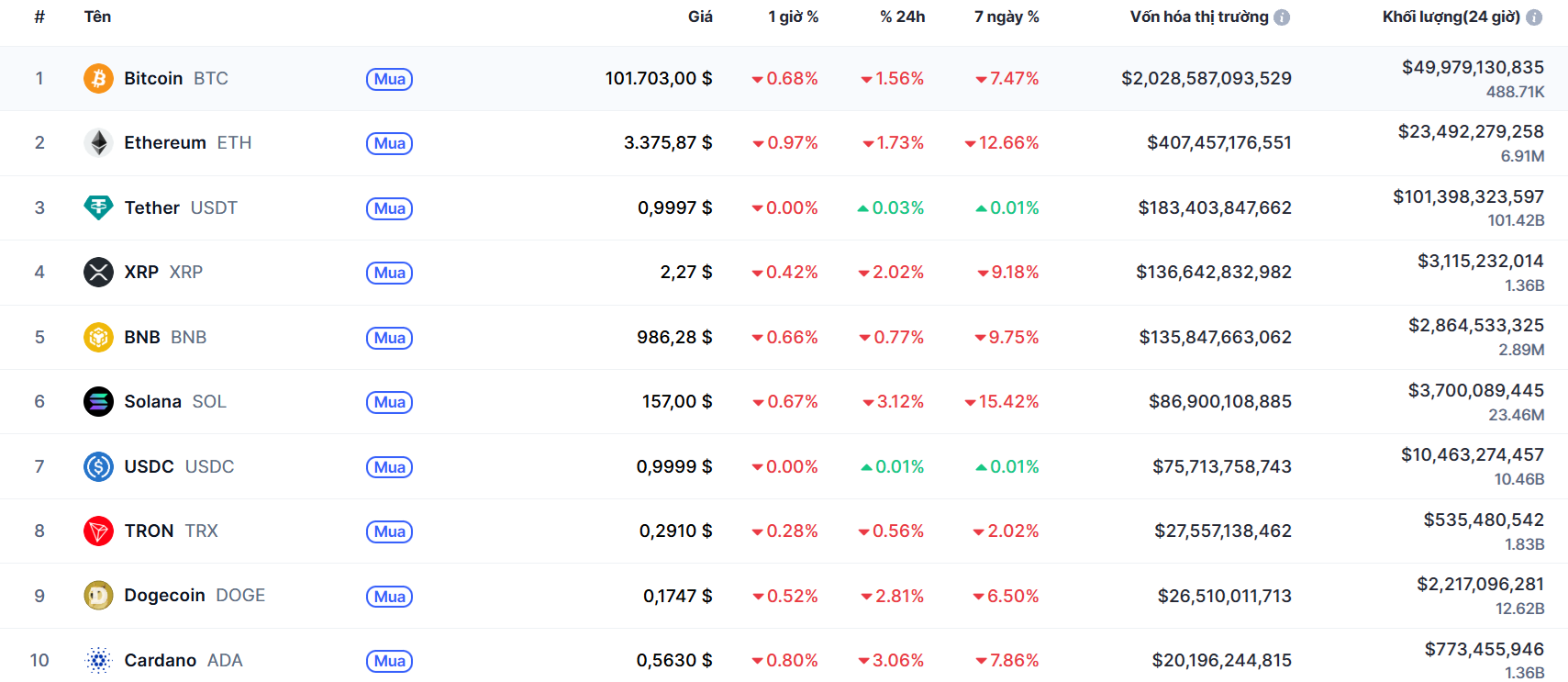Screen dimensions: 1568x682
Task: Click the BNB logo icon
Action: [x=98, y=338]
